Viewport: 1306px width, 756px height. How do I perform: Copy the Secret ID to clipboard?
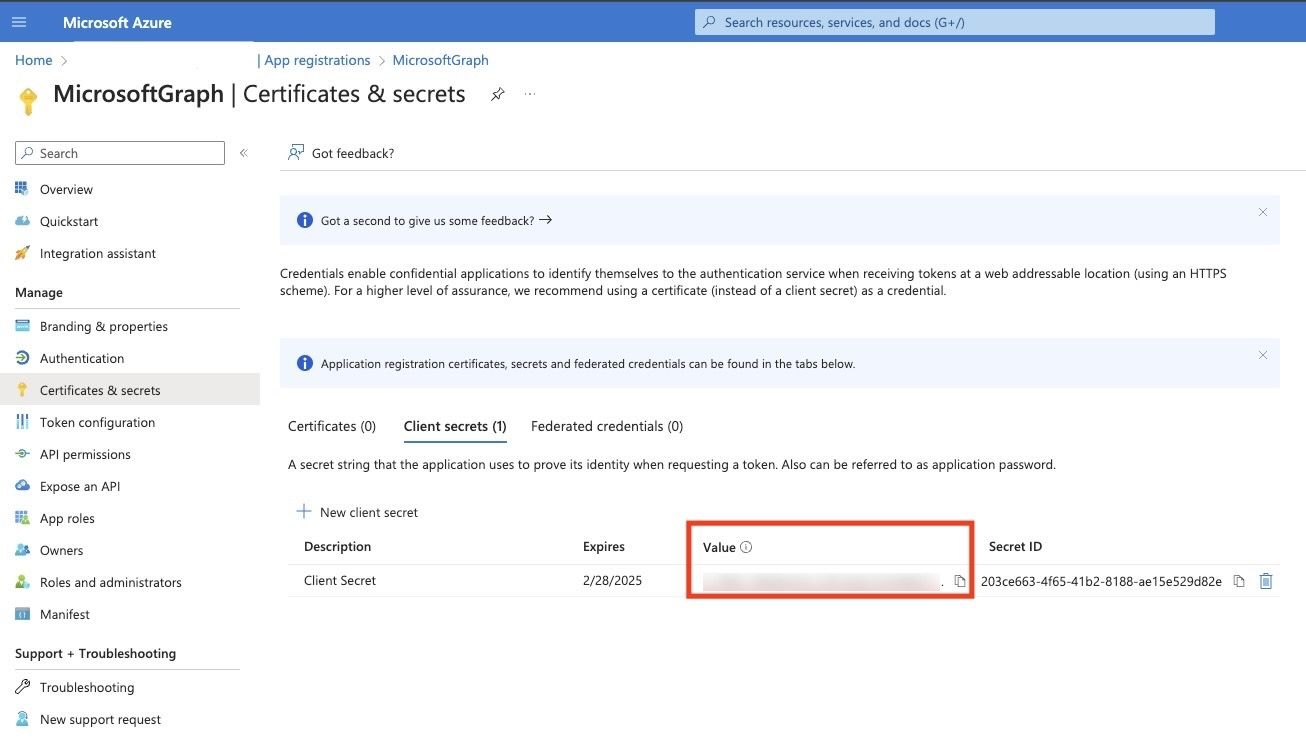tap(1239, 581)
